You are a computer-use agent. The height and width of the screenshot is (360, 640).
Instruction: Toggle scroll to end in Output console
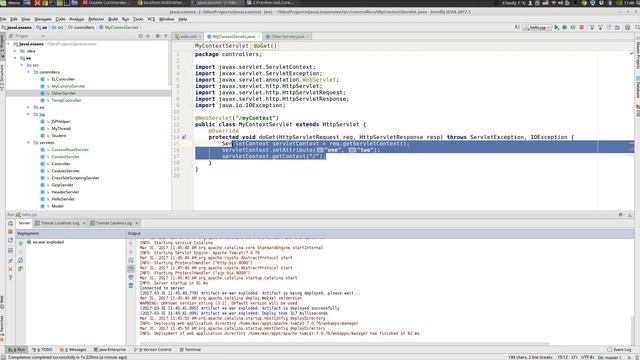pos(131,269)
